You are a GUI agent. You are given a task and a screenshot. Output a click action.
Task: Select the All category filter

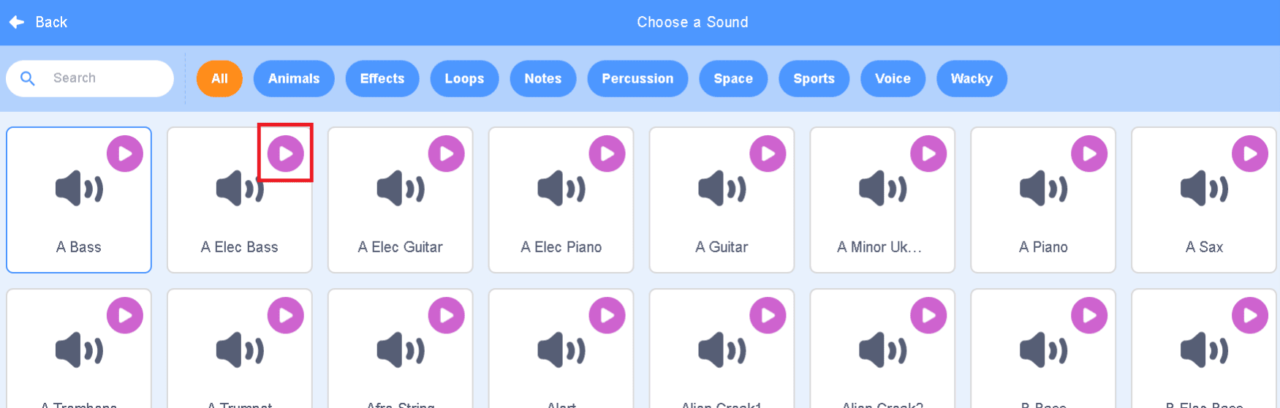[x=219, y=78]
